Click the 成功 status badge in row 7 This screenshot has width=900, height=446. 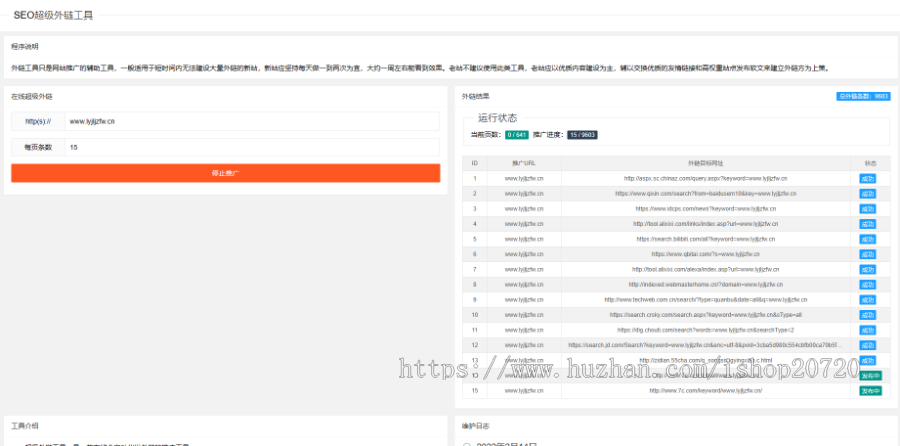click(x=867, y=270)
